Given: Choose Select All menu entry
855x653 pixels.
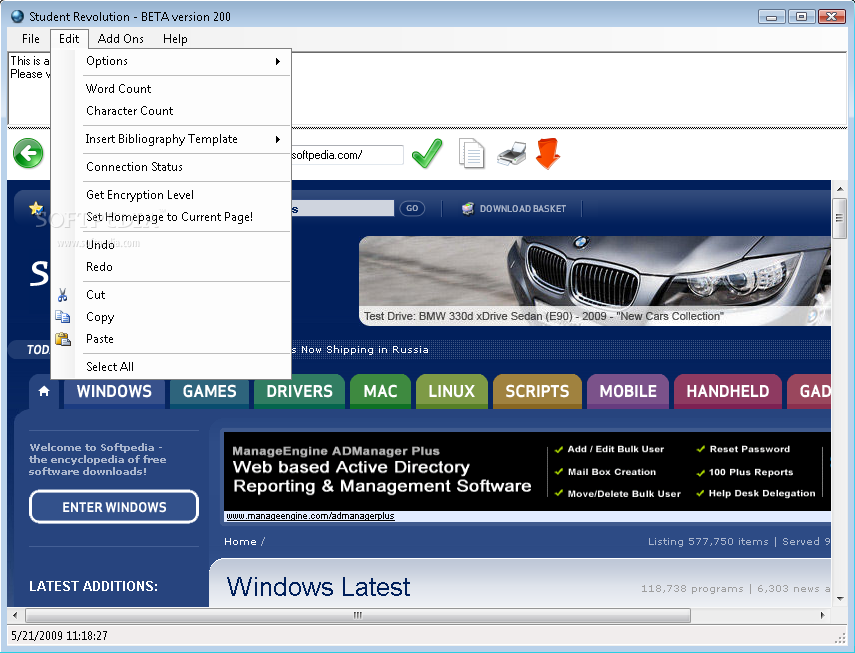Looking at the screenshot, I should 187,367.
